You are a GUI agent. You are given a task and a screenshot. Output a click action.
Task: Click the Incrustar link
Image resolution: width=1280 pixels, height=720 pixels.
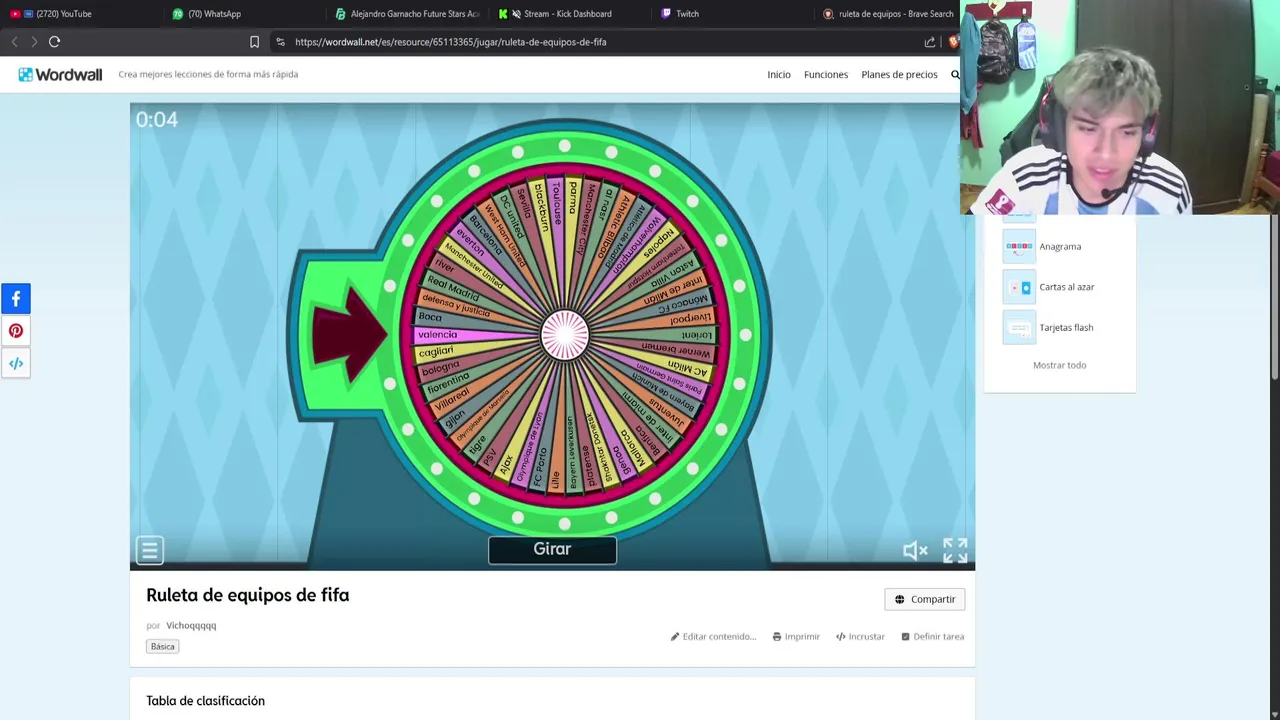pos(860,636)
